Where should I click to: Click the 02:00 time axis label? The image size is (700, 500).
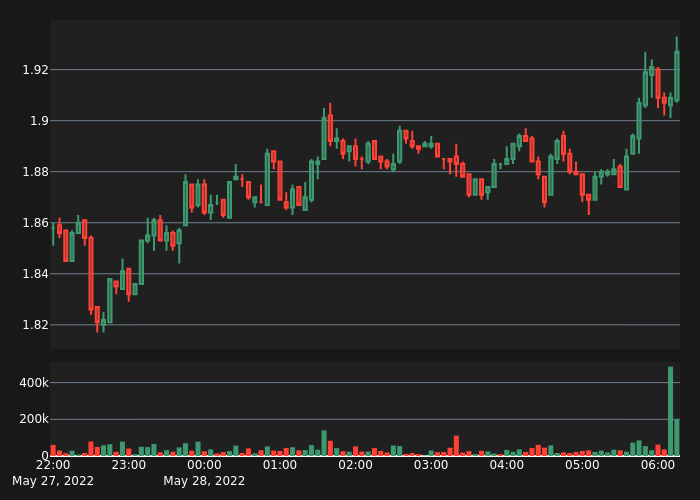[x=355, y=465]
